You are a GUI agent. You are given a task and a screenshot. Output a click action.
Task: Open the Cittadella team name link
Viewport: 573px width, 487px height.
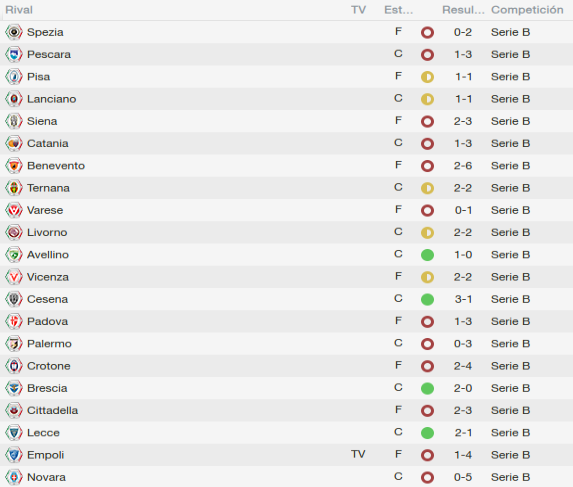click(53, 411)
